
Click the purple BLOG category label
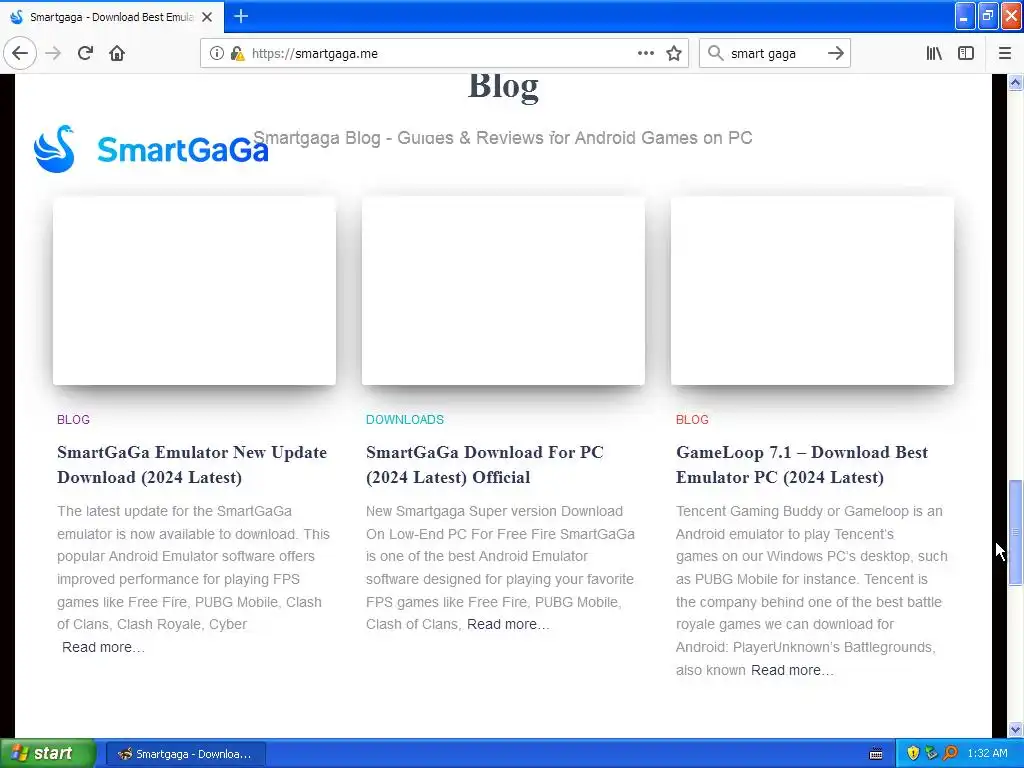73,419
